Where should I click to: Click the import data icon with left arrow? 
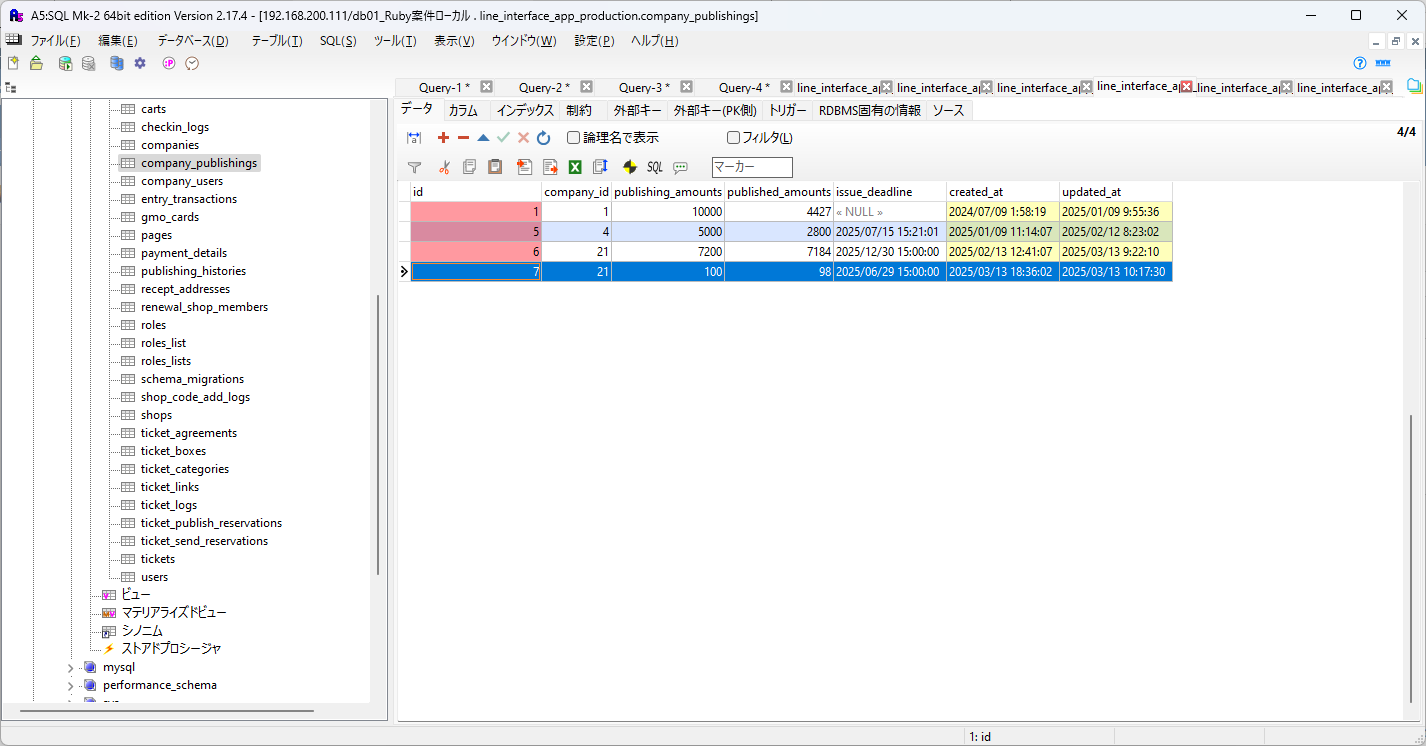(524, 167)
